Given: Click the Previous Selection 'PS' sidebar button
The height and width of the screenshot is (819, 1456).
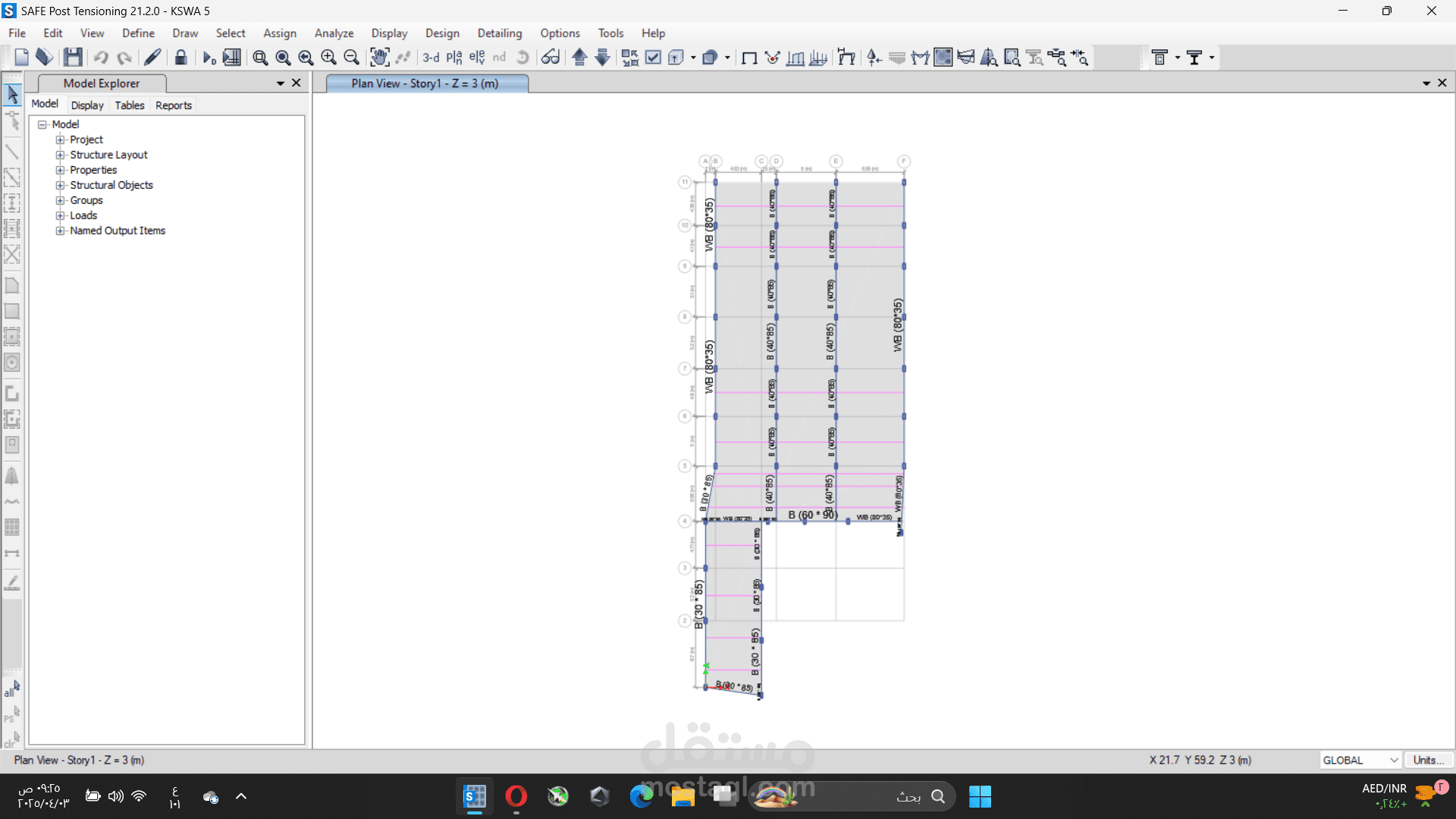Looking at the screenshot, I should point(12,714).
